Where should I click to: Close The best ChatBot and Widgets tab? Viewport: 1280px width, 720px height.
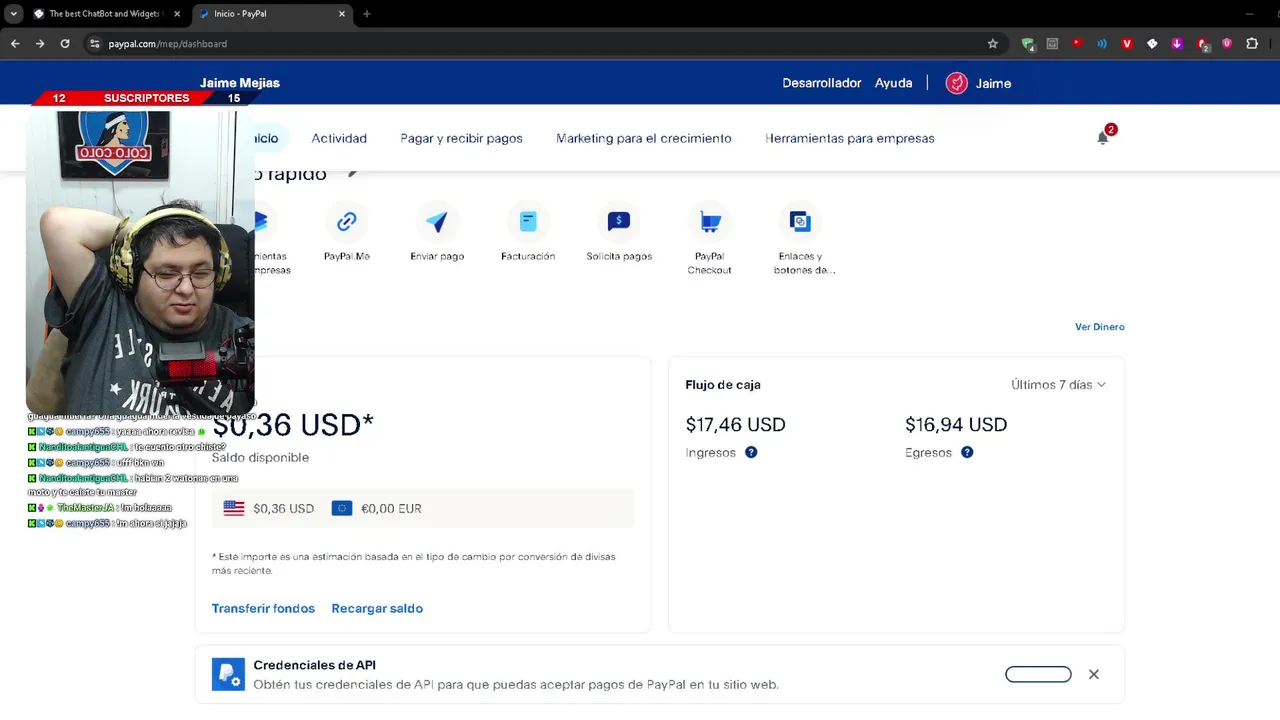click(177, 14)
